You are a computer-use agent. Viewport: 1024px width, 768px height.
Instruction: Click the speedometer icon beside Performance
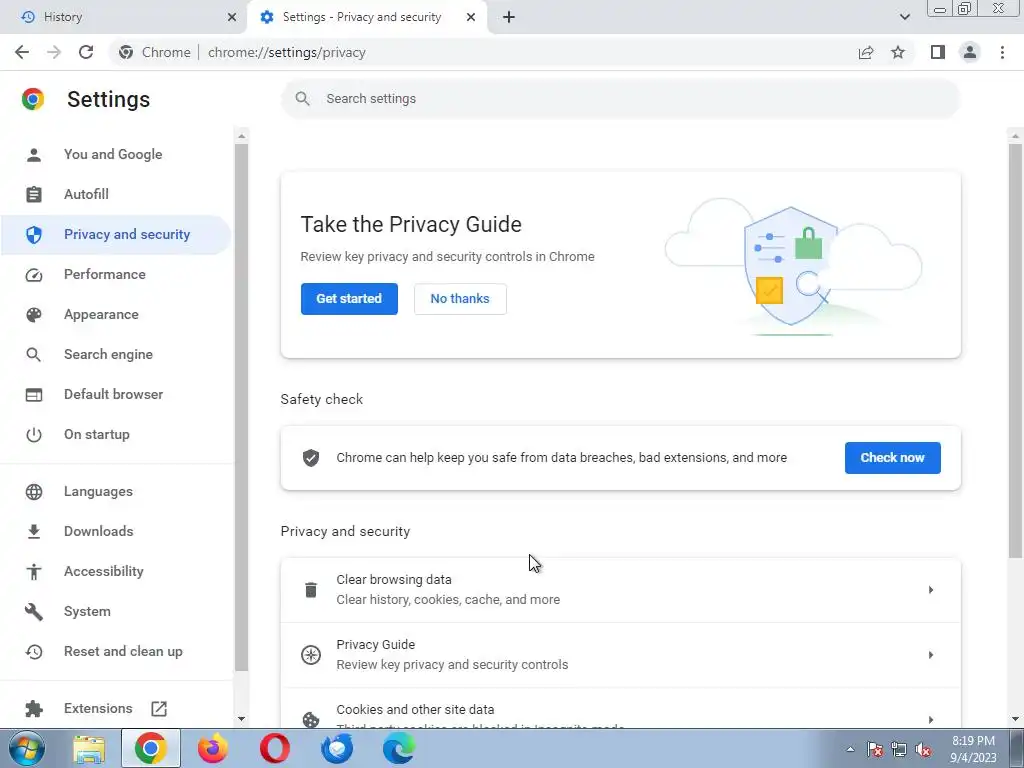33,275
